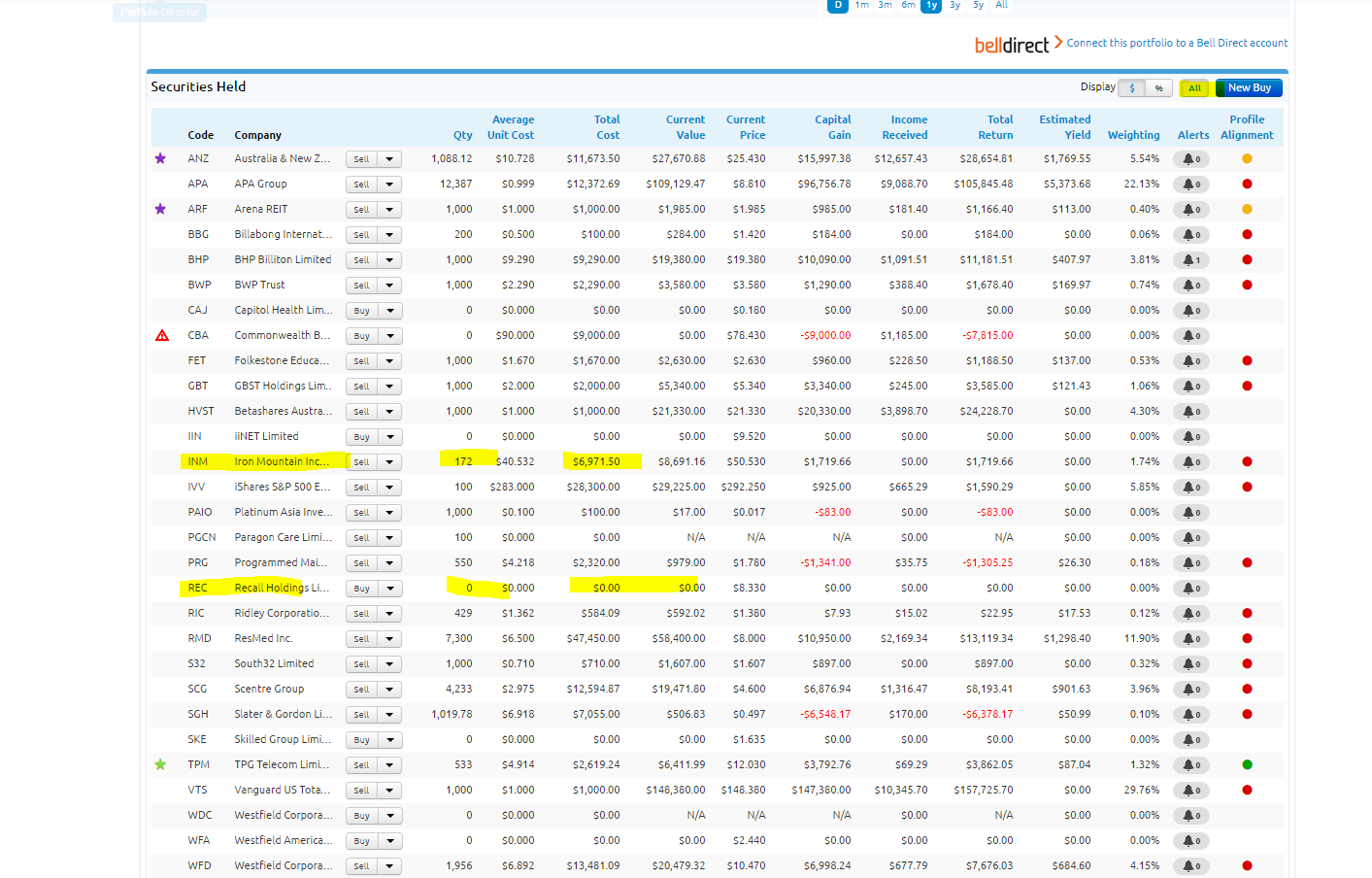
Task: Click Sell for BWP Trust
Action: (361, 286)
